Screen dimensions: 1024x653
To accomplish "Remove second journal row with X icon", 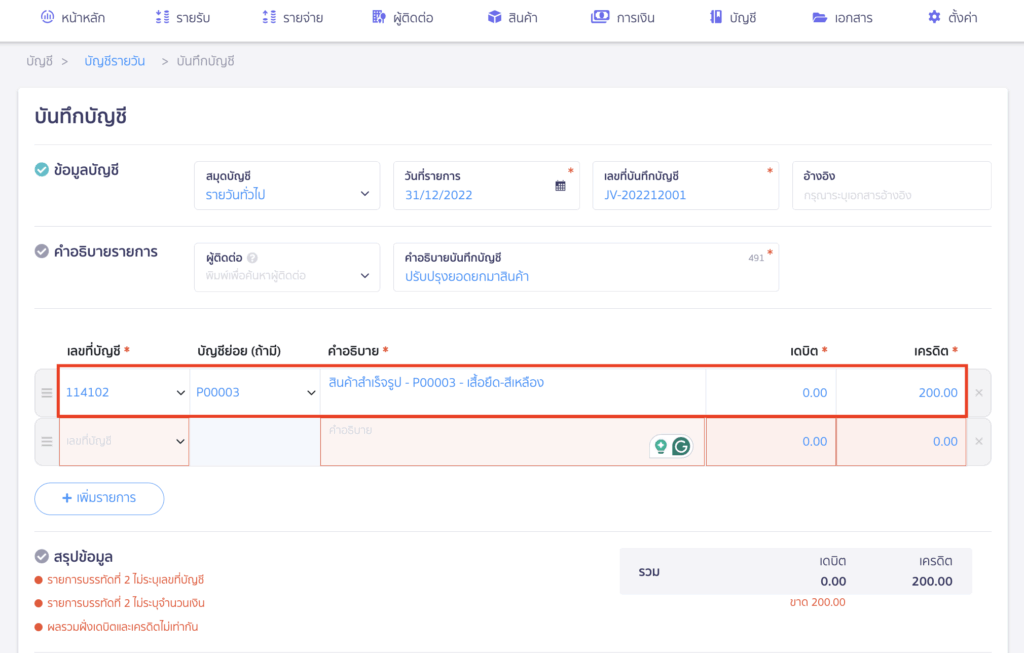I will pos(978,442).
